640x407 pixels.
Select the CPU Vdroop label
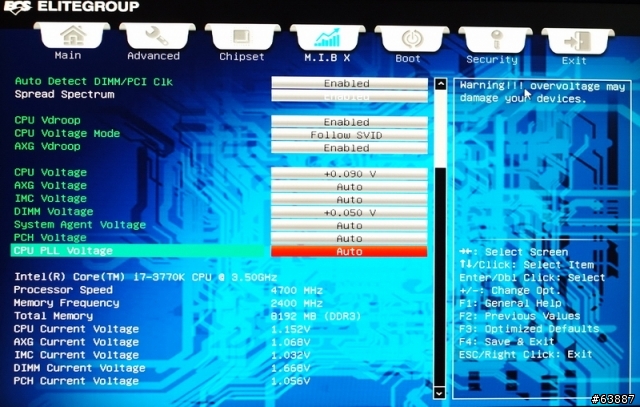pos(47,120)
